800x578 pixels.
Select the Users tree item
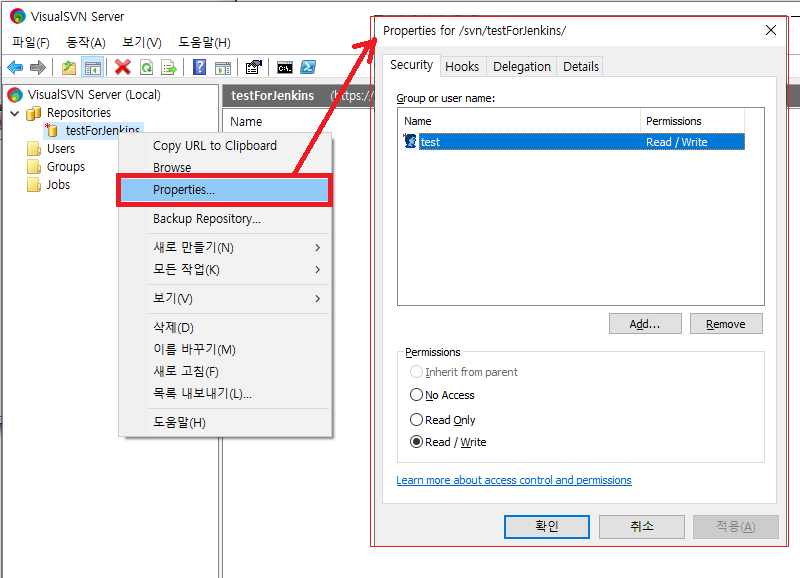pos(61,148)
